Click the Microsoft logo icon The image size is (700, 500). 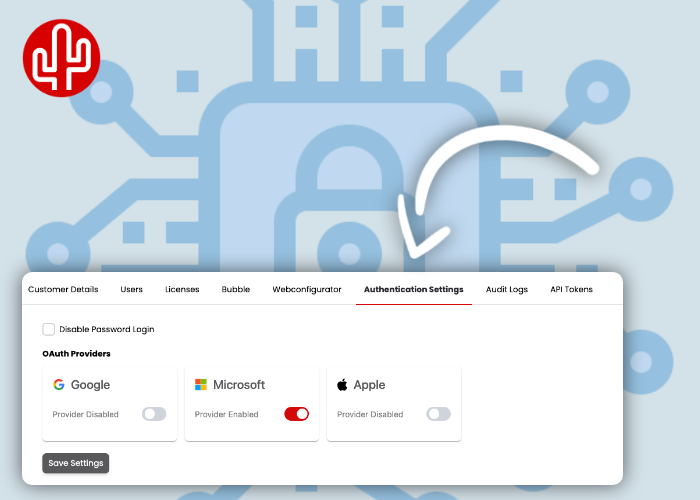[201, 385]
